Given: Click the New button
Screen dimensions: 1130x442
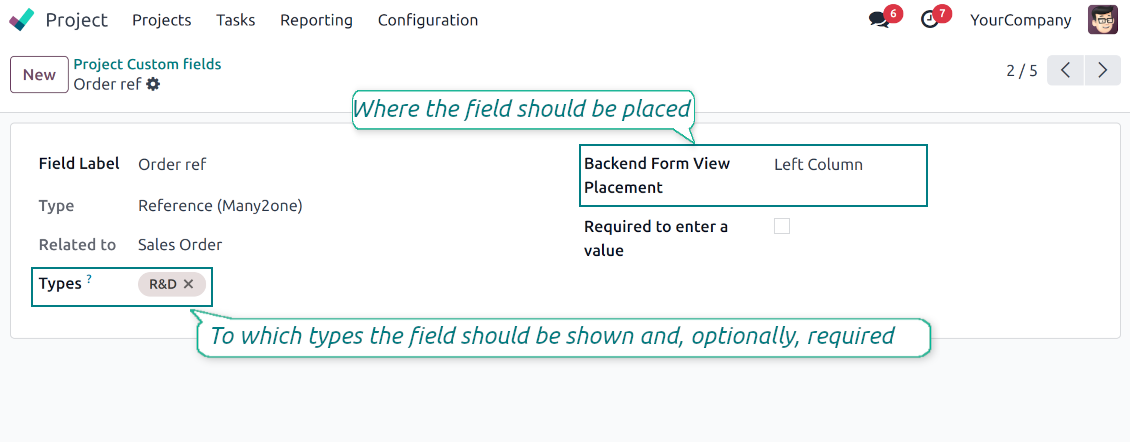Looking at the screenshot, I should (39, 75).
